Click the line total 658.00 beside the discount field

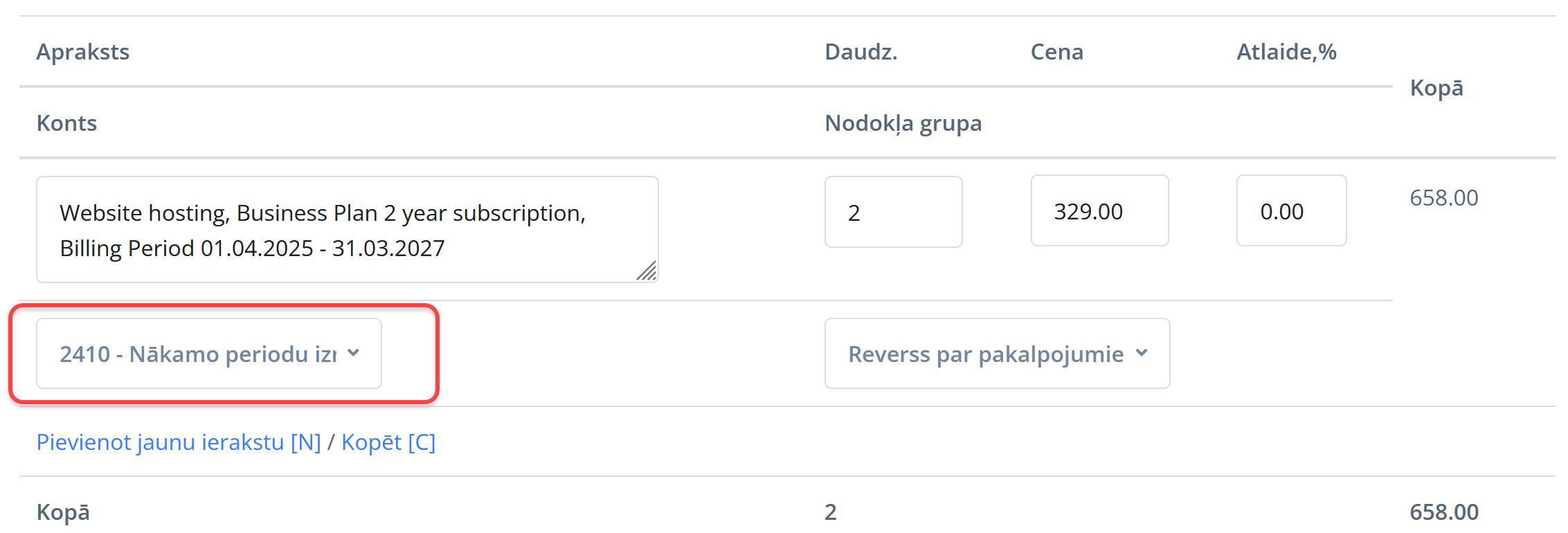coord(1443,198)
